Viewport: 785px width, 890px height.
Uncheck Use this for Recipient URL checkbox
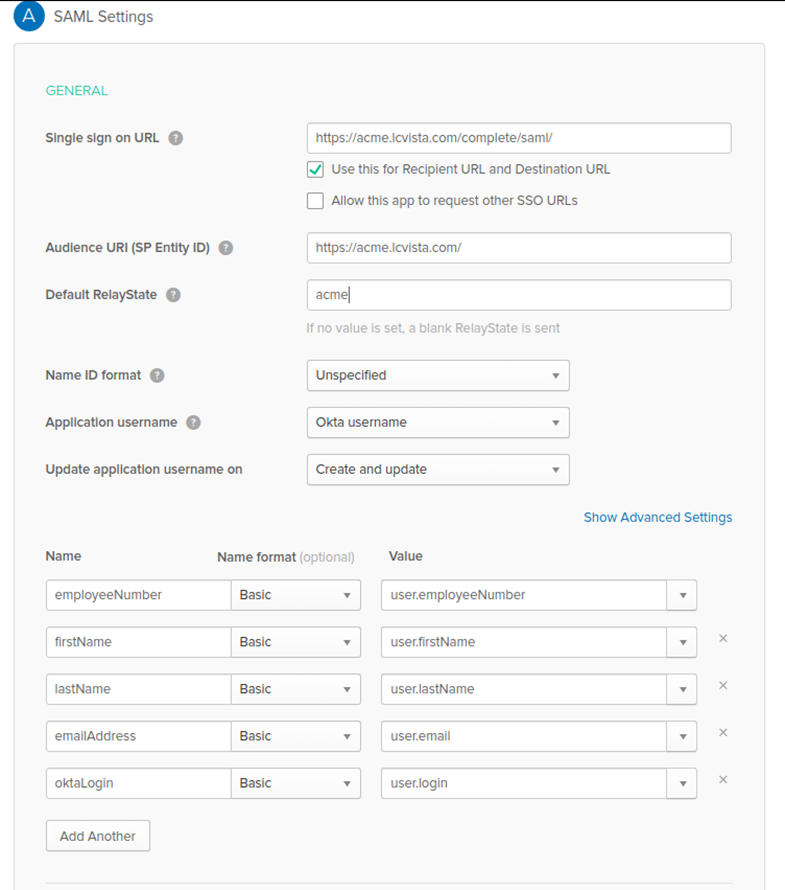coord(315,169)
